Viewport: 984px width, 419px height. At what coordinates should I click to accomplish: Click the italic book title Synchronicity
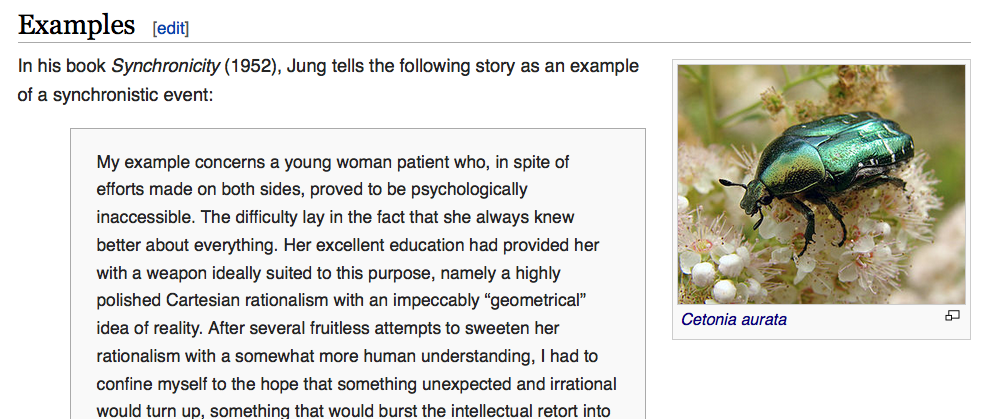[x=166, y=66]
